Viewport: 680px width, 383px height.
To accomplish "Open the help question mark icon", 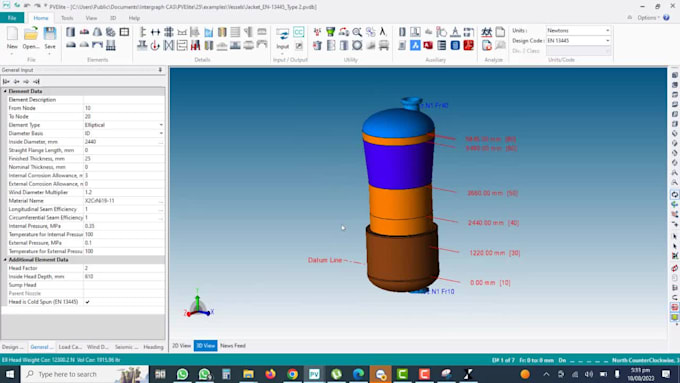I will pyautogui.click(x=667, y=18).
